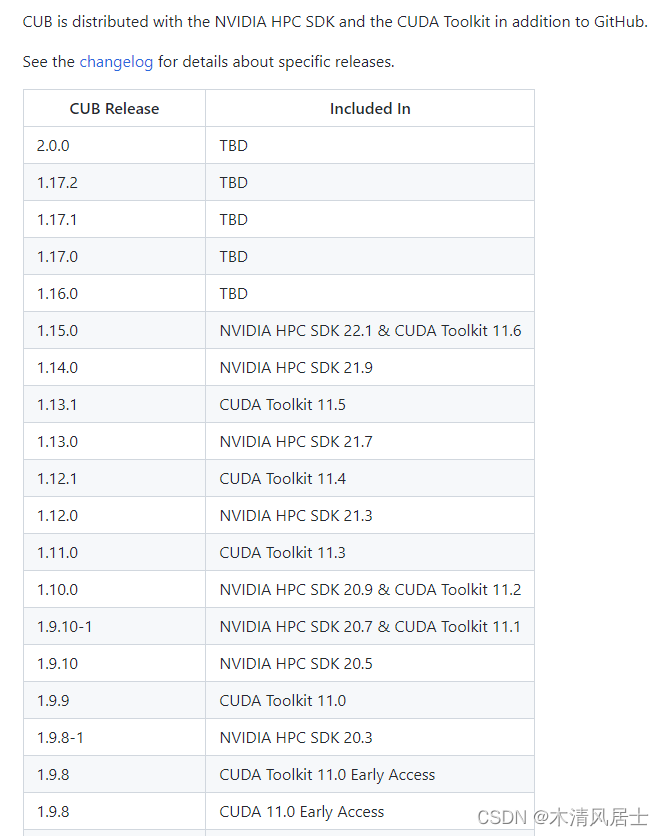Select the "1.14.0" release cell
664x836 pixels.
coord(114,367)
